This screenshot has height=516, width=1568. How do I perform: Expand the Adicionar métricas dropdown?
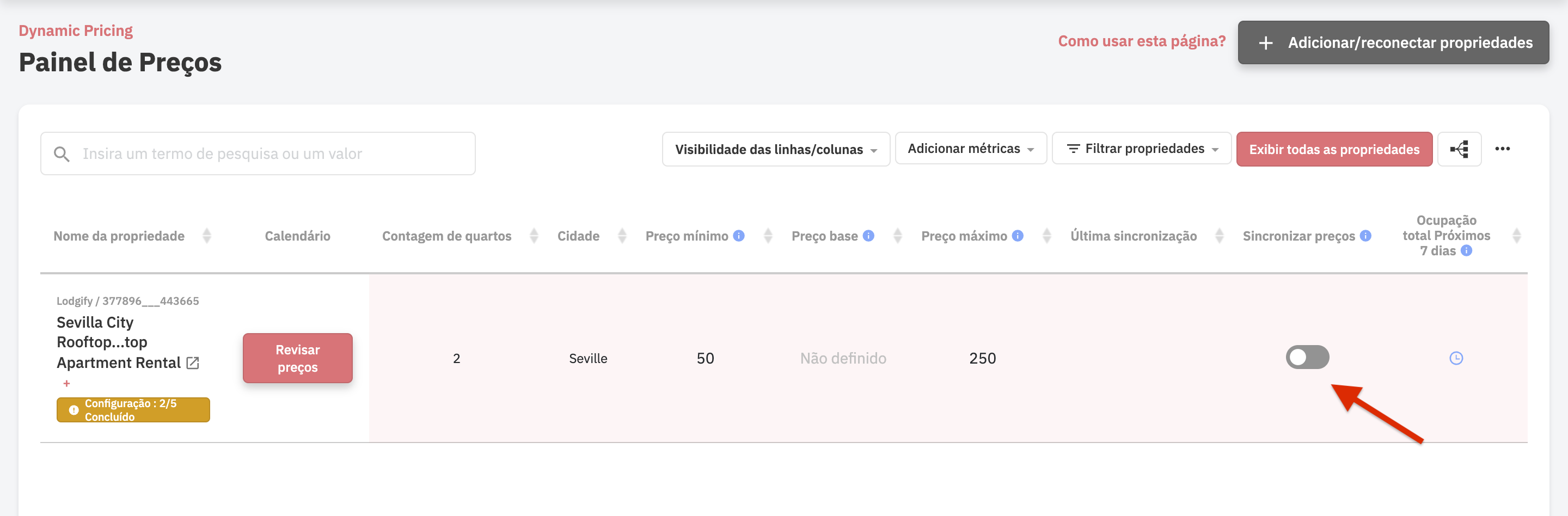coord(970,148)
